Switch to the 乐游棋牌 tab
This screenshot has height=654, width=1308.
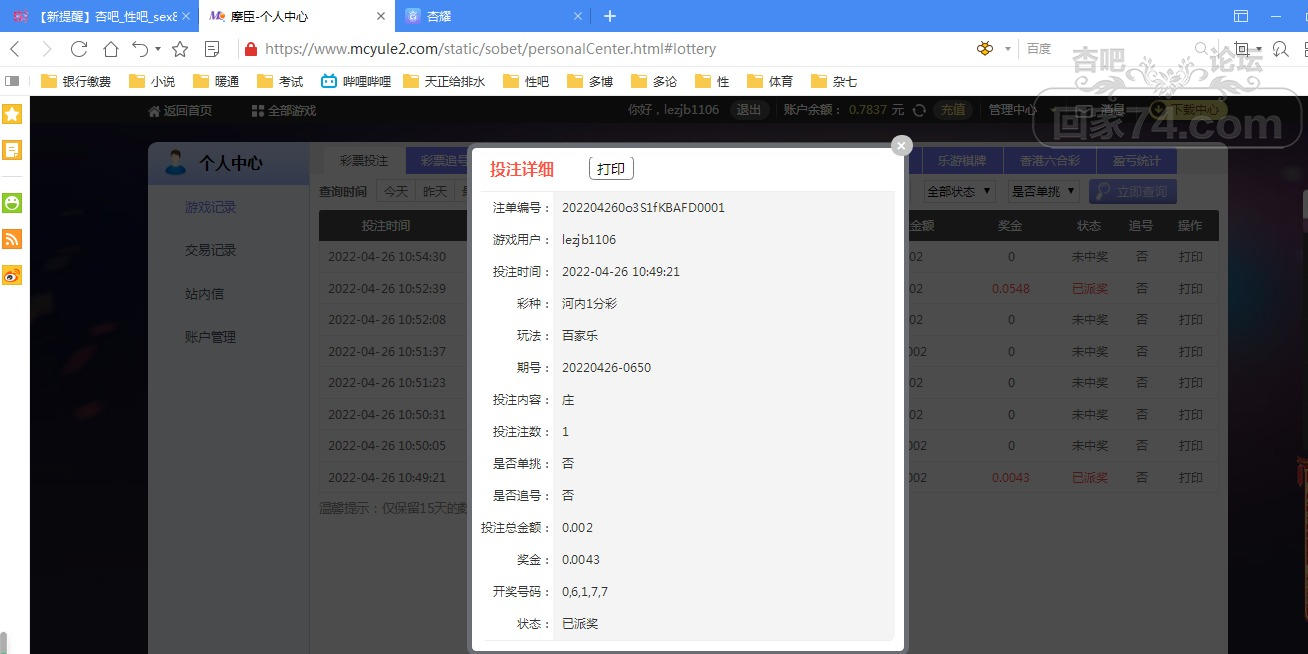tap(962, 160)
